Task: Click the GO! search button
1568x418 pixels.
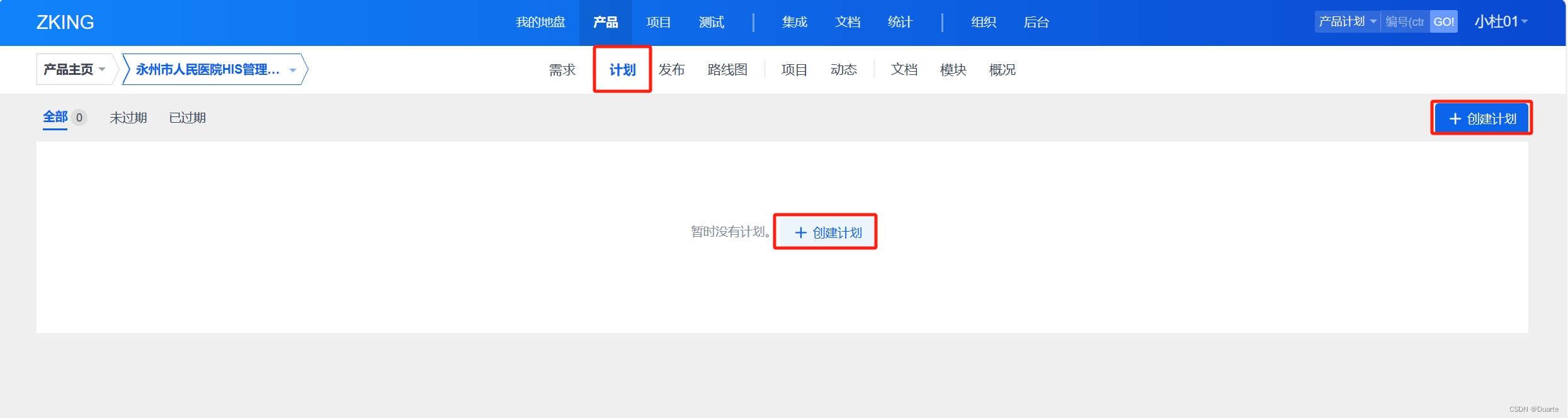Action: [x=1443, y=21]
